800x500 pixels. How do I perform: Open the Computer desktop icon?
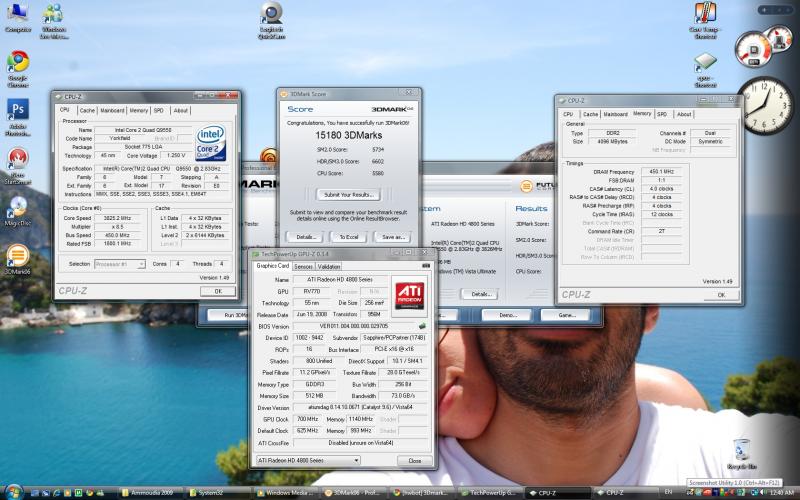(17, 18)
